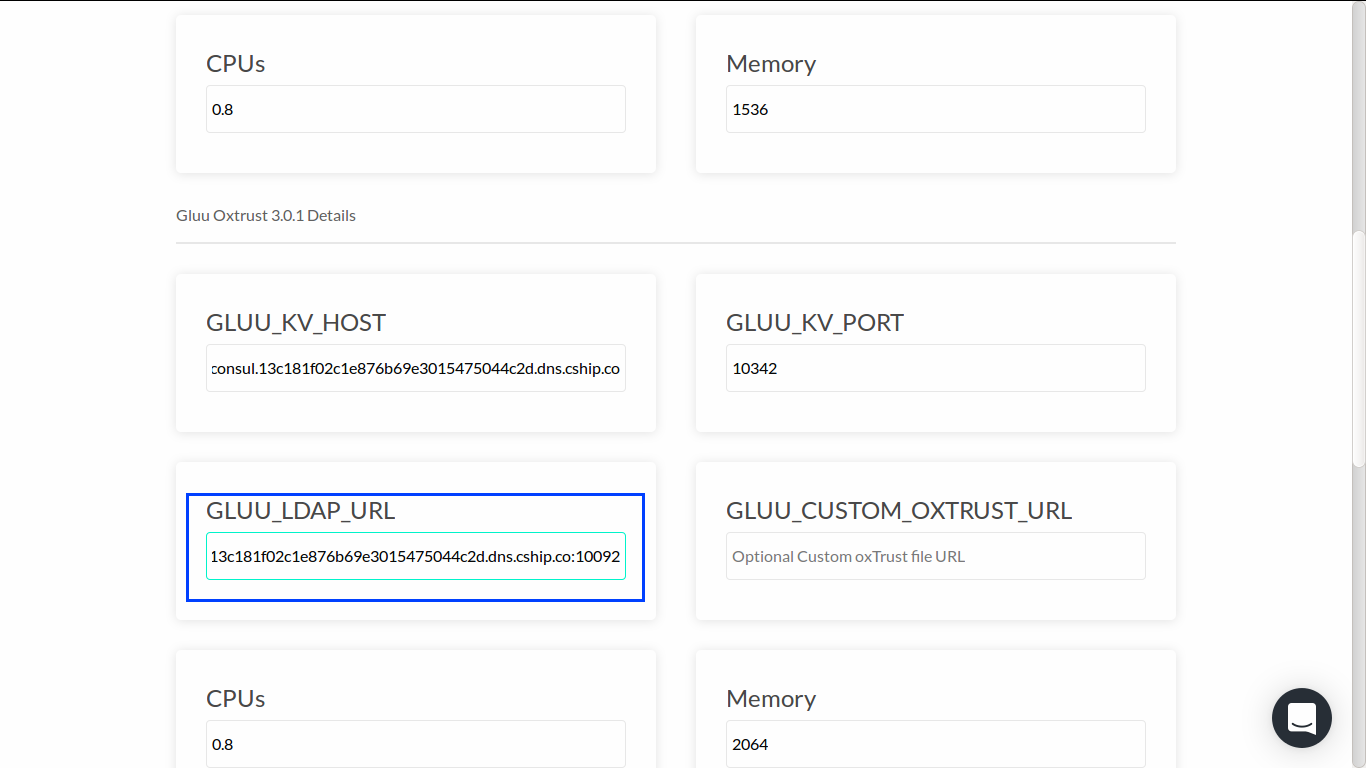1366x768 pixels.
Task: Click into the GLUU_LDAP_URL text box
Action: coord(415,556)
